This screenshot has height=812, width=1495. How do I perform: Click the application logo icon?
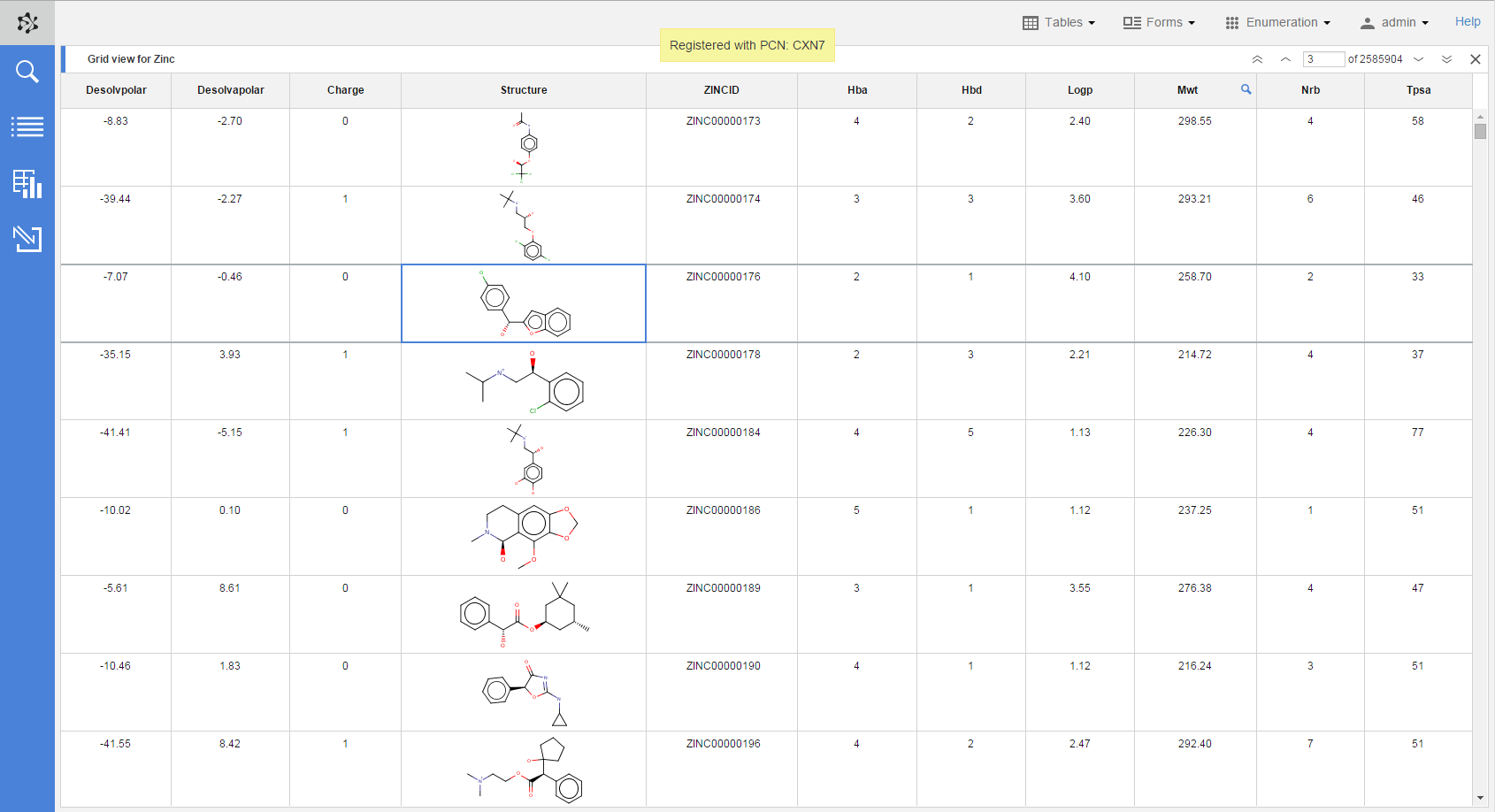pyautogui.click(x=27, y=23)
